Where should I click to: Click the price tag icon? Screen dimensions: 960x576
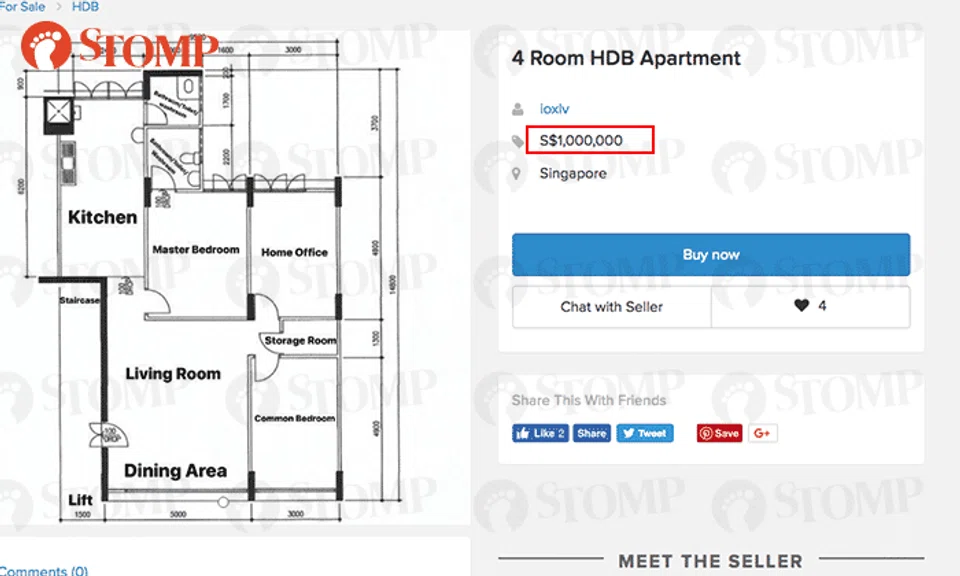point(516,140)
